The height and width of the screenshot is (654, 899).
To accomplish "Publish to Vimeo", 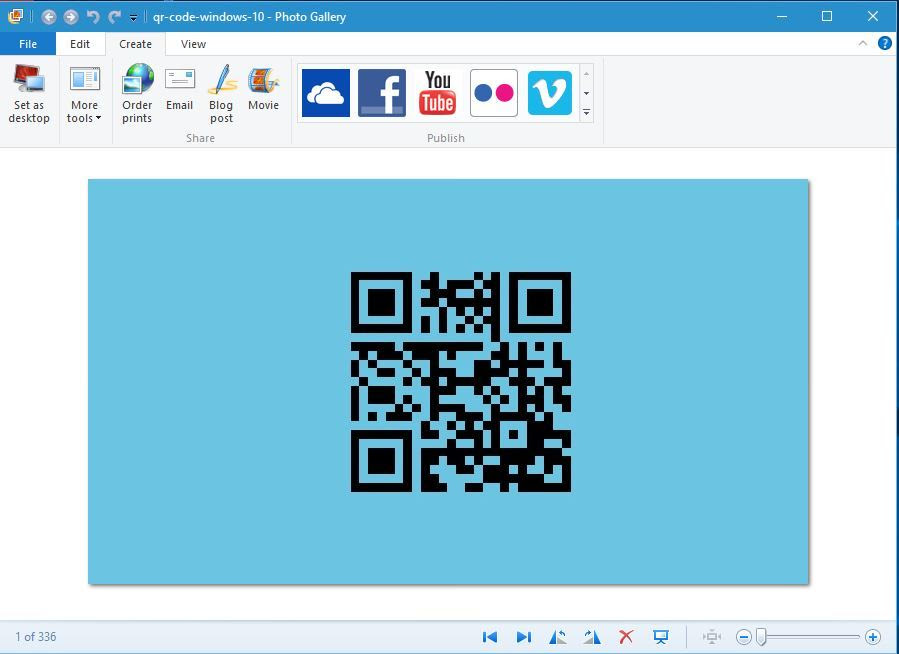I will [549, 93].
